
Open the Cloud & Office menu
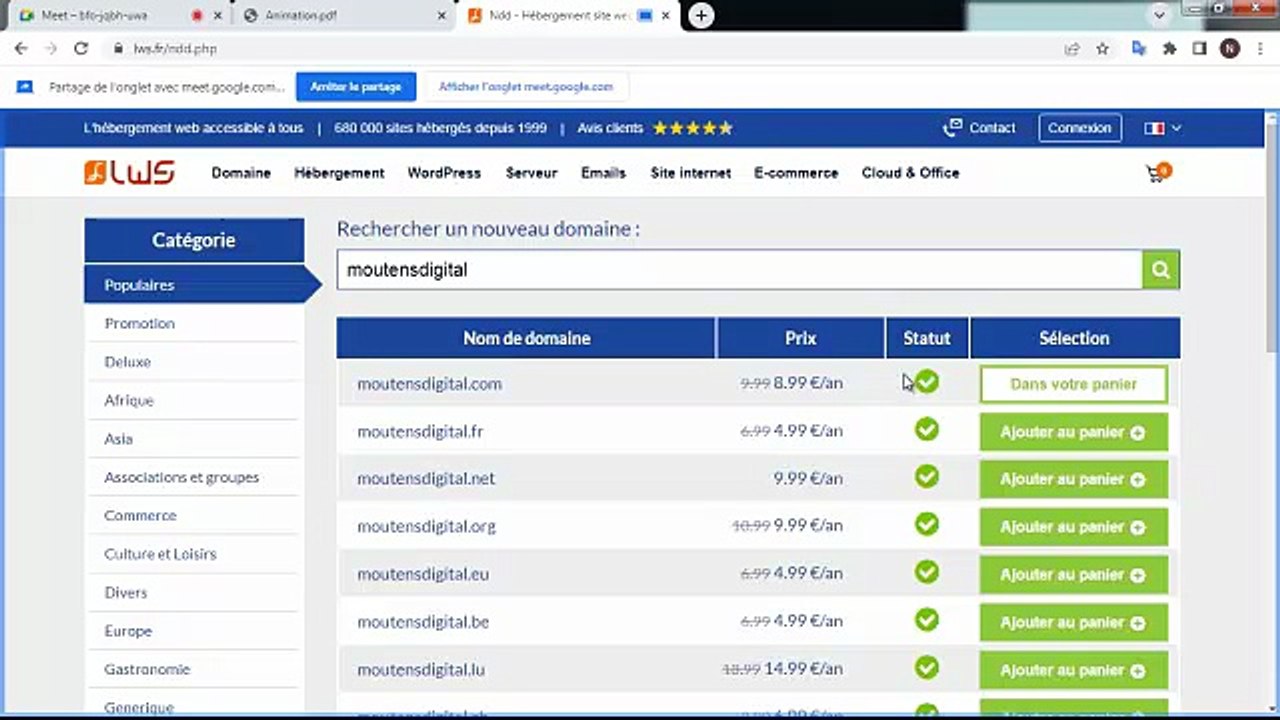point(910,173)
